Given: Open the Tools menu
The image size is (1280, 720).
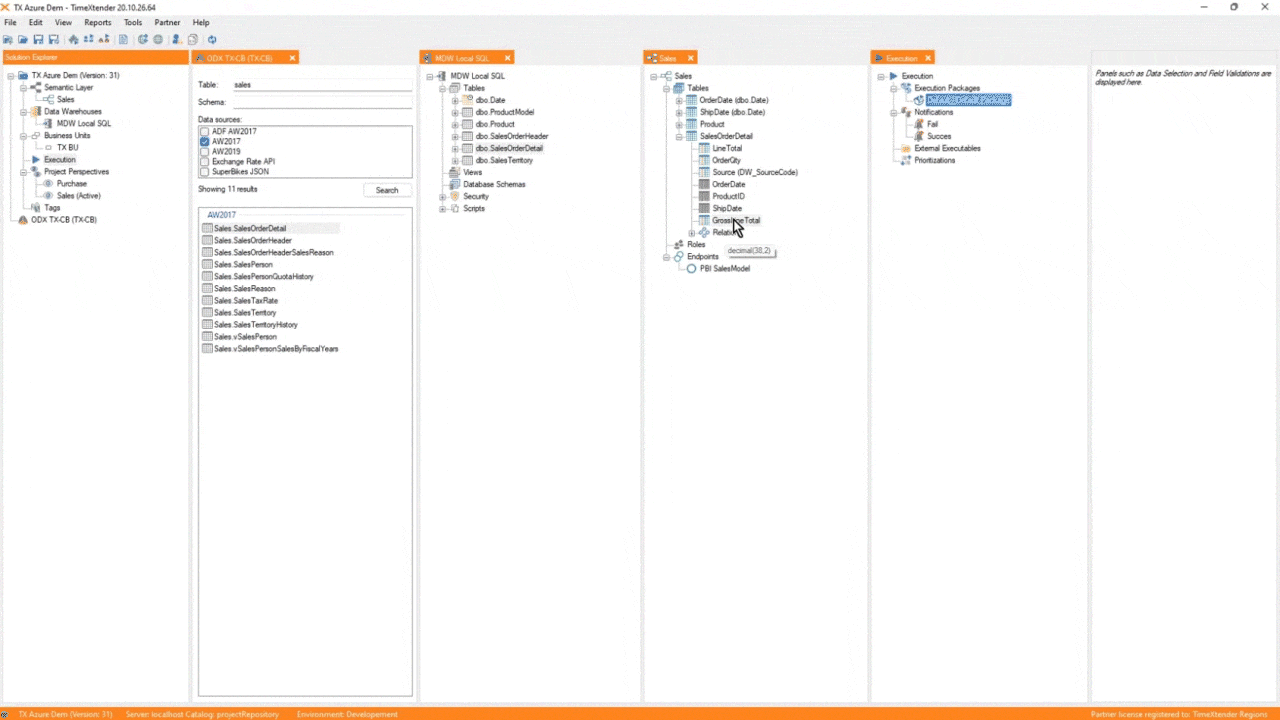Looking at the screenshot, I should point(132,22).
